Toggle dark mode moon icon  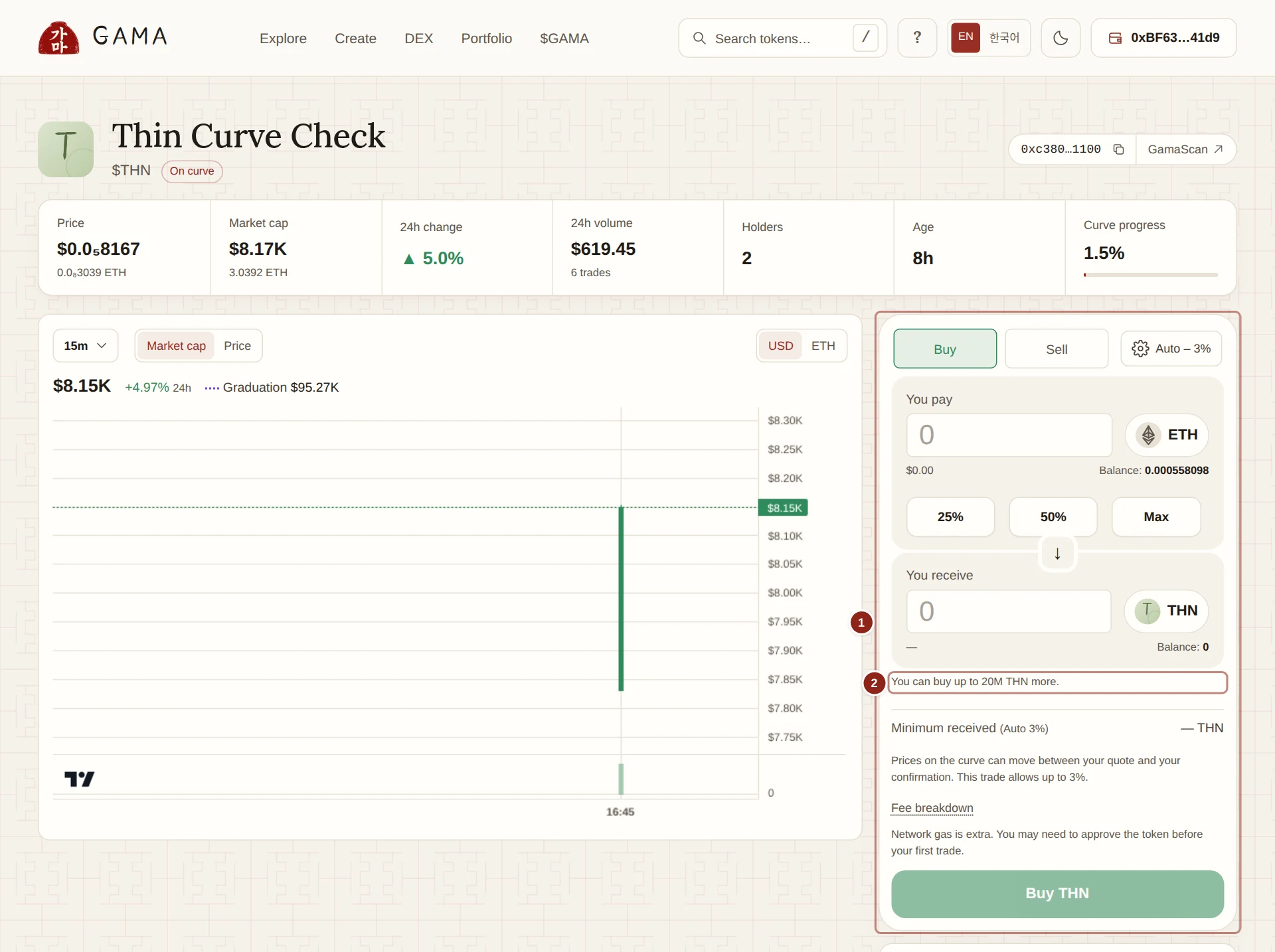[x=1061, y=38]
